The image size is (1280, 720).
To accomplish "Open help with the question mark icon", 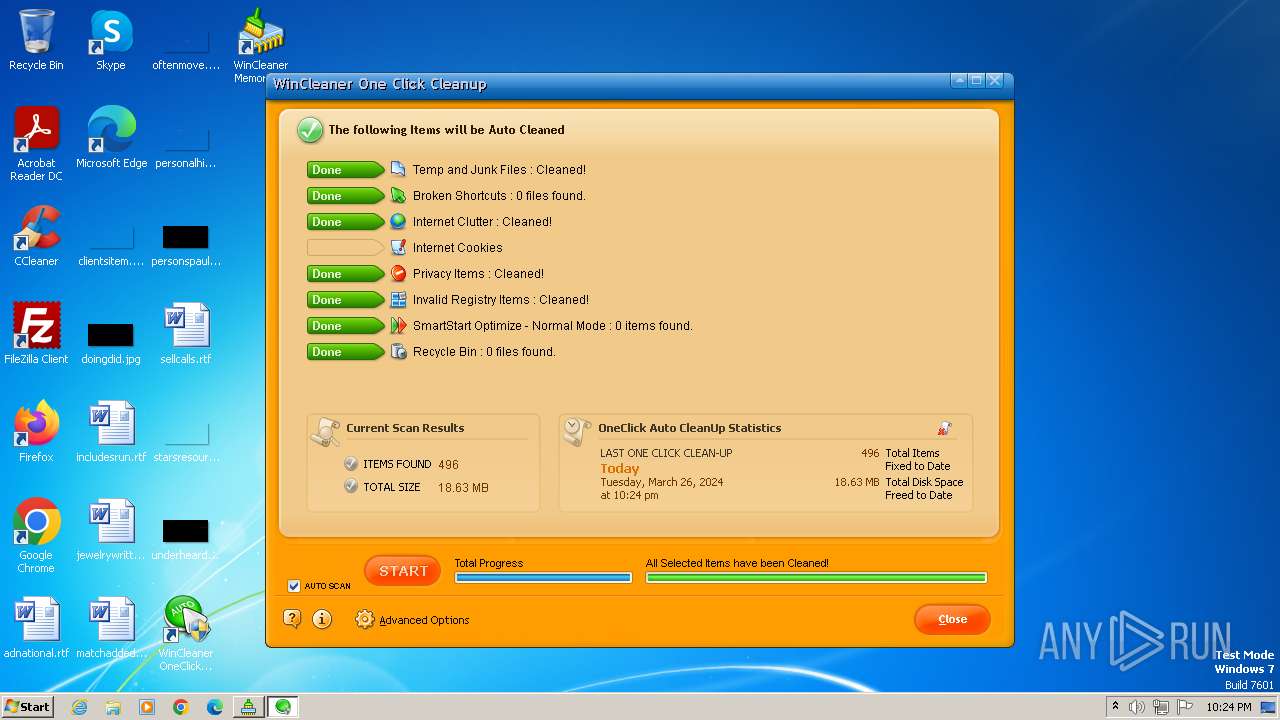I will [292, 619].
